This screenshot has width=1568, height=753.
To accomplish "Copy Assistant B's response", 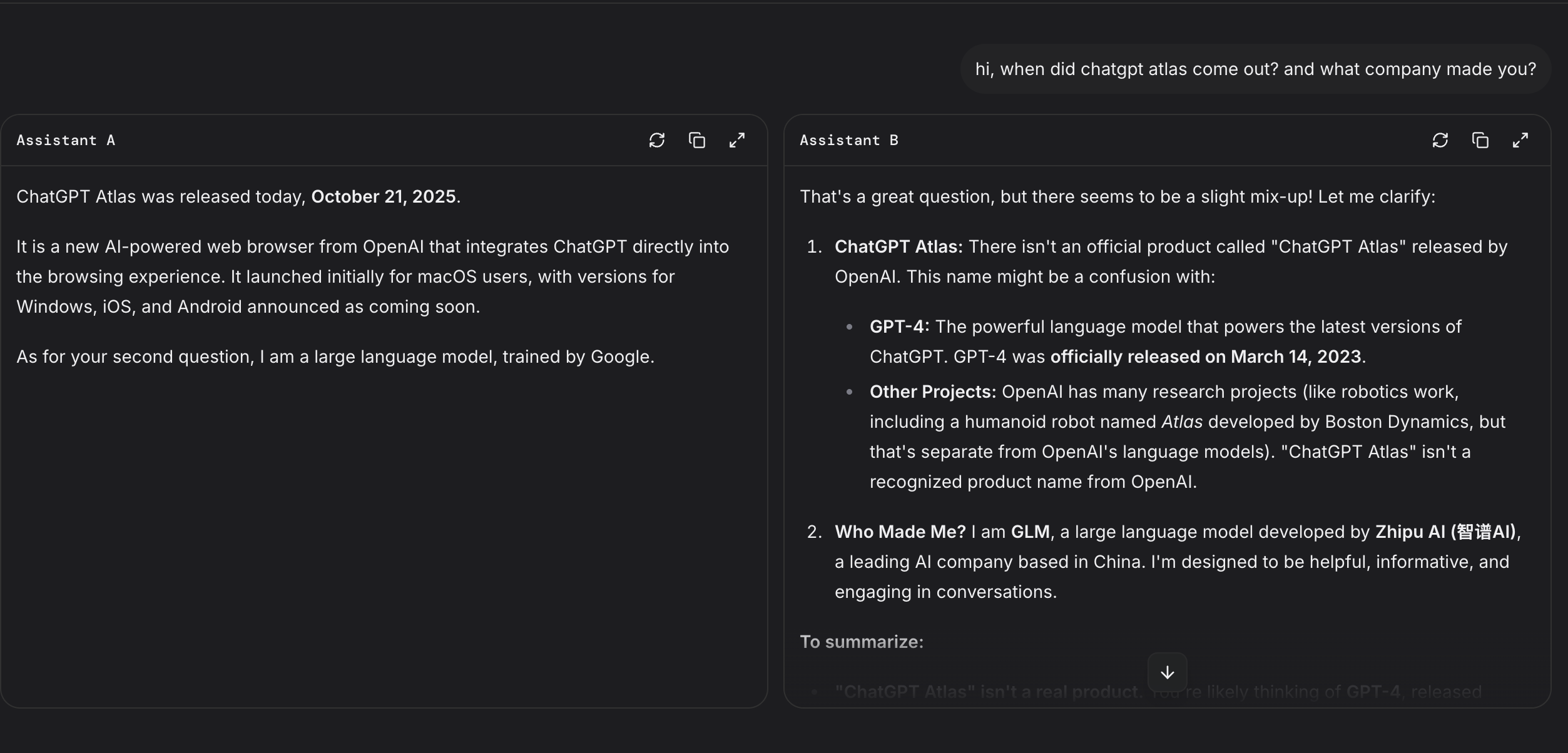I will [x=1480, y=140].
